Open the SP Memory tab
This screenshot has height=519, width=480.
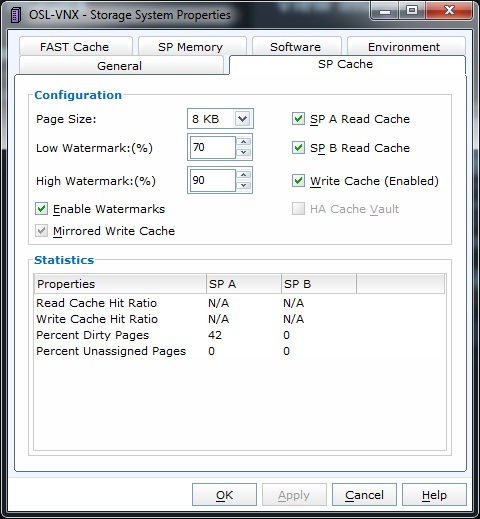coord(192,46)
